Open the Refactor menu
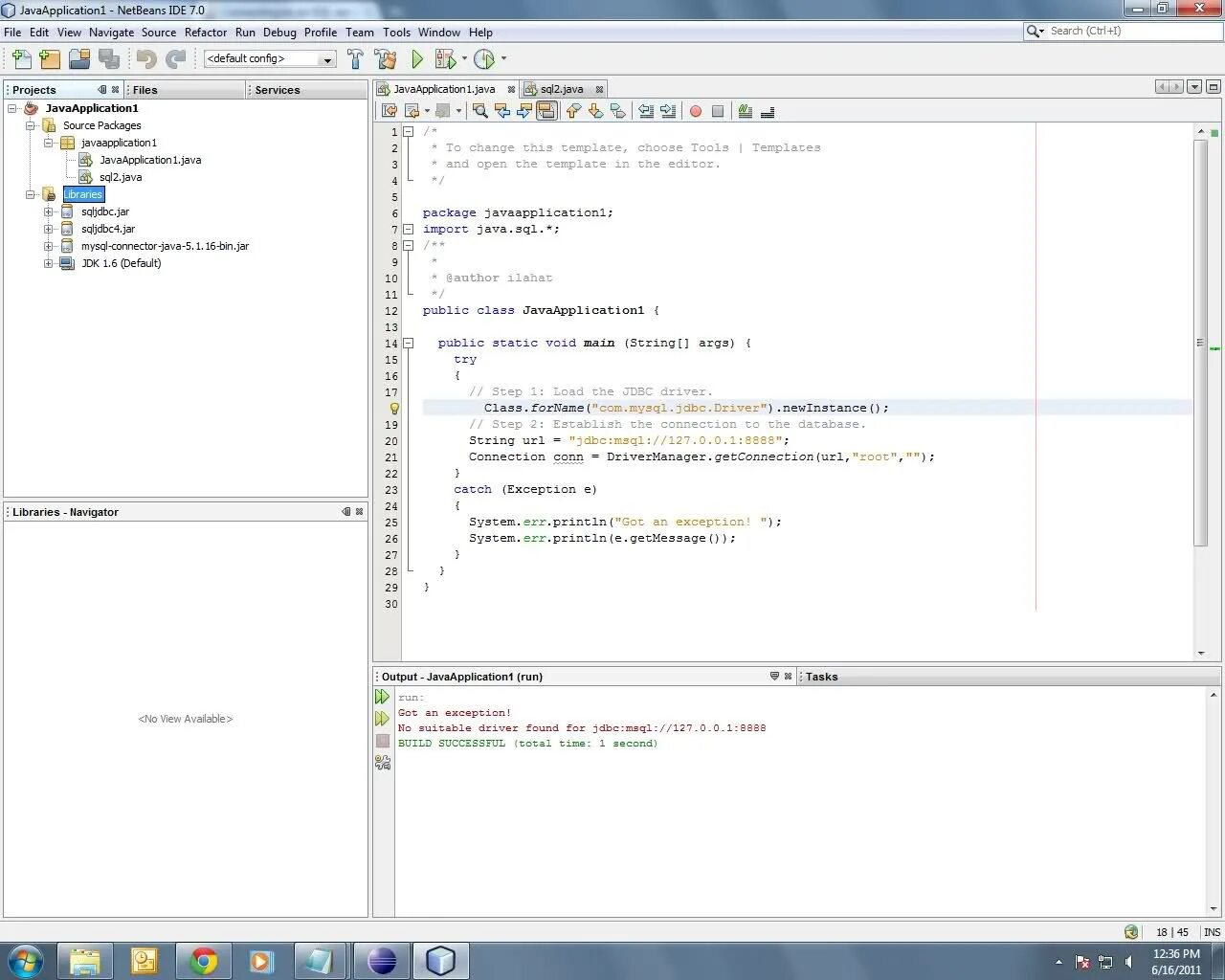Viewport: 1225px width, 980px height. click(x=206, y=32)
